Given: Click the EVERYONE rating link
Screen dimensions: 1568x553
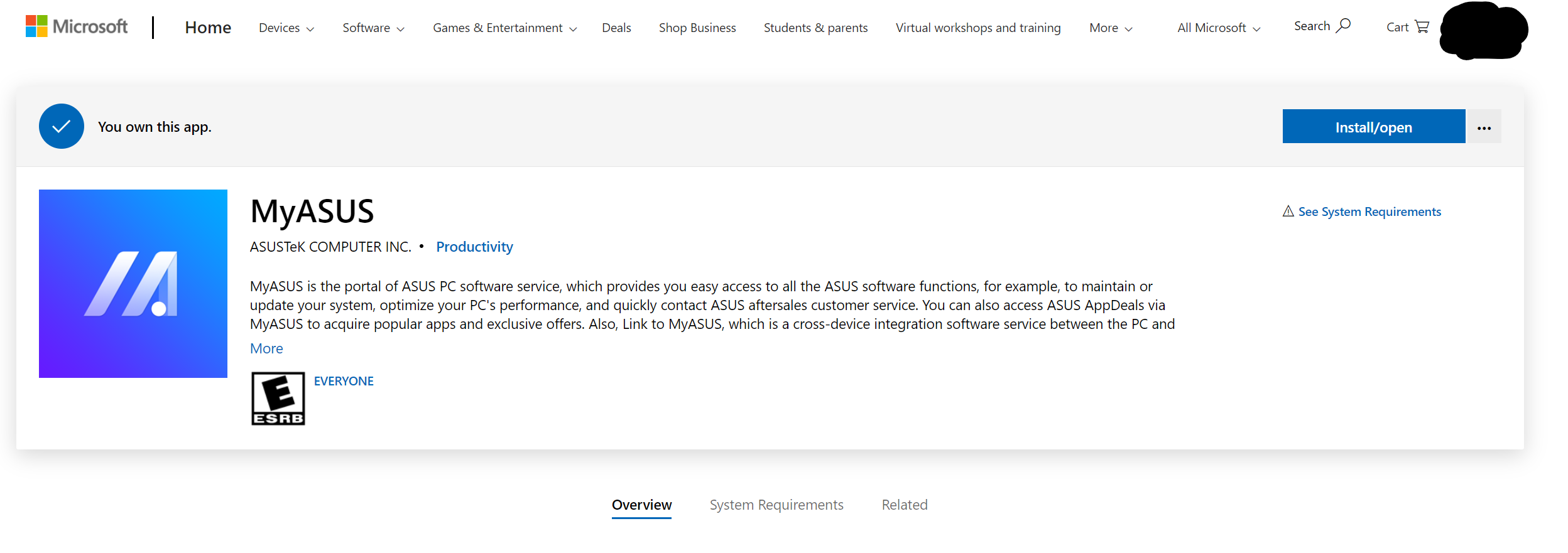Looking at the screenshot, I should click(344, 381).
